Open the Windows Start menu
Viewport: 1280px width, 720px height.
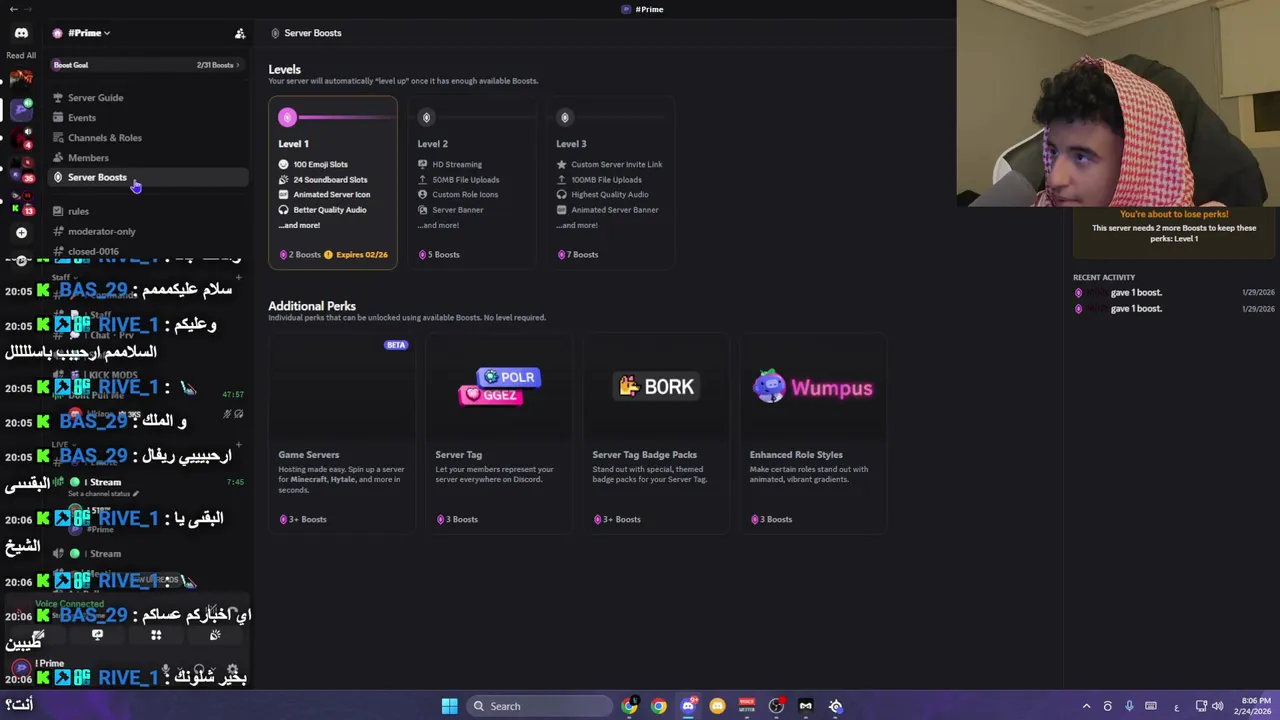(450, 706)
